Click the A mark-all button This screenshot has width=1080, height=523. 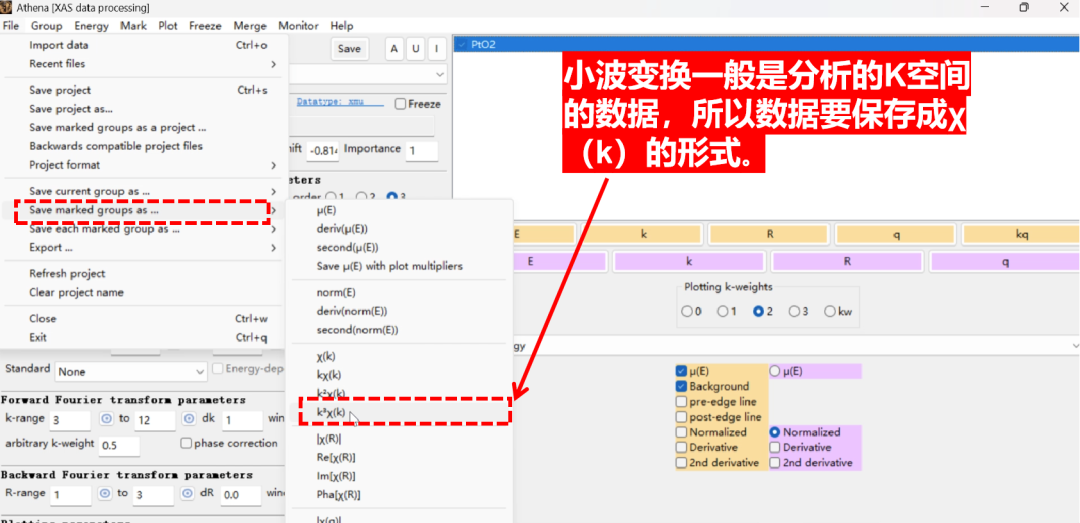point(394,49)
